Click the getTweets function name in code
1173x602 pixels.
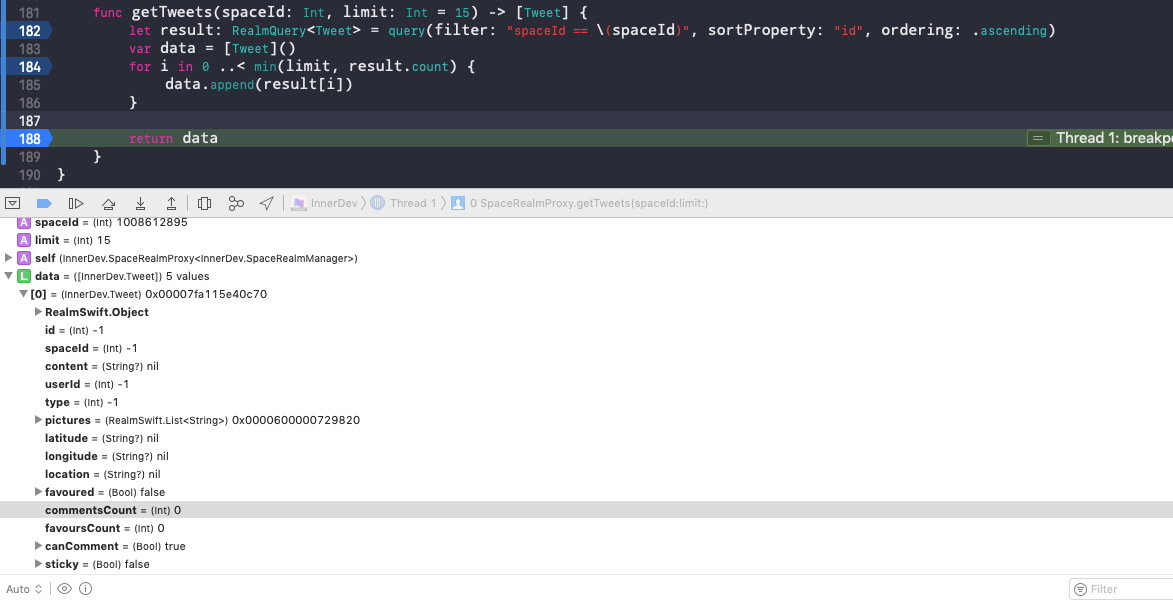[x=173, y=13]
